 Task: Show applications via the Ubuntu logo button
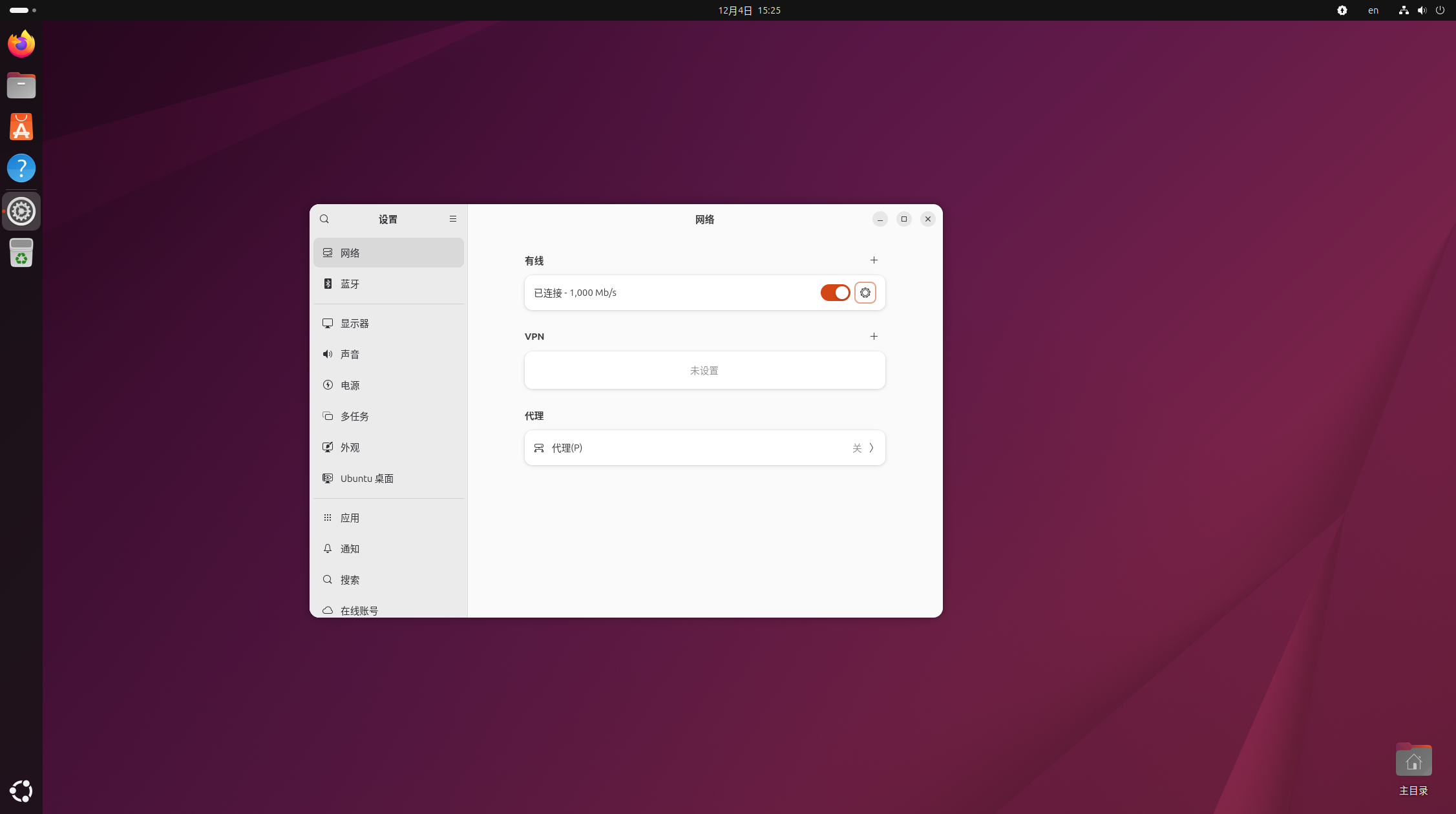(21, 791)
